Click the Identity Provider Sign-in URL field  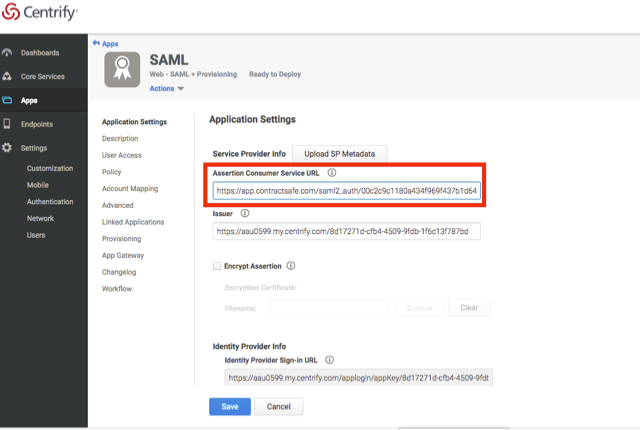coord(359,378)
